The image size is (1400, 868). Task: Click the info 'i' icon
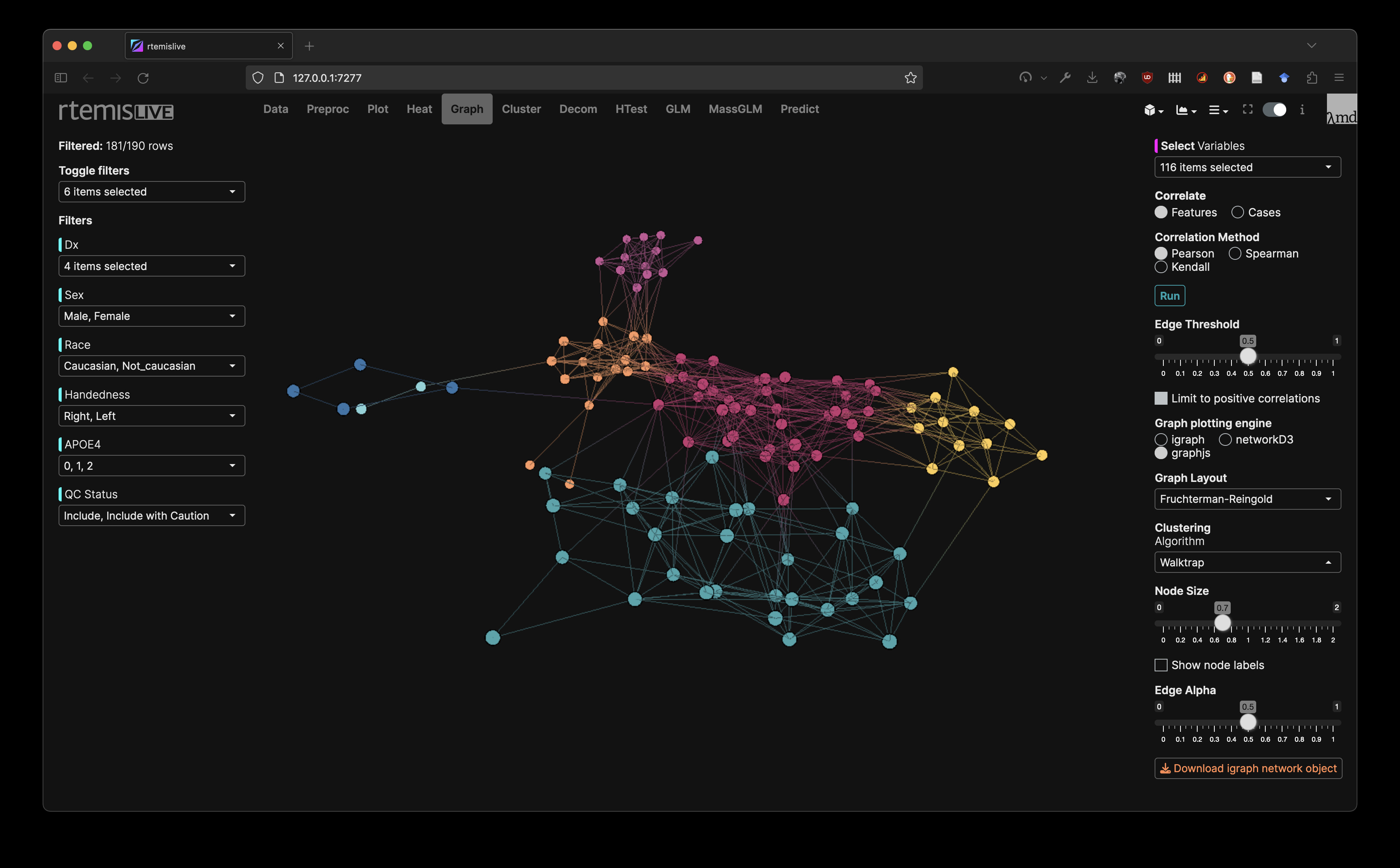click(1302, 110)
